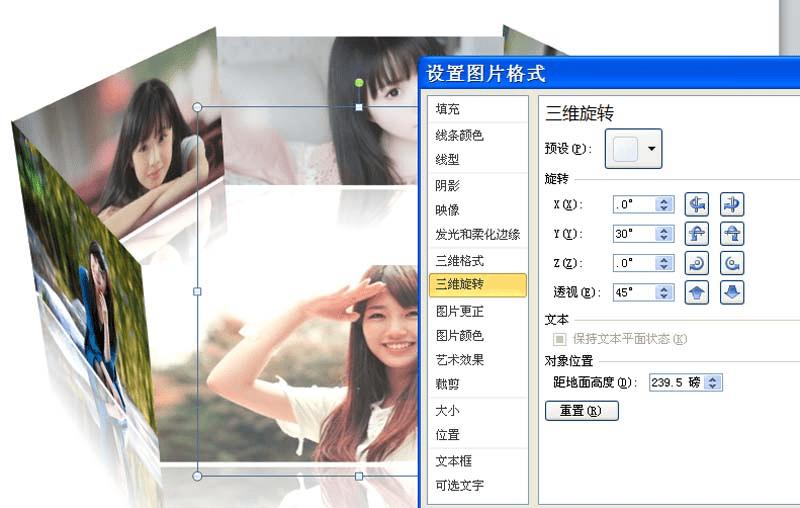Open 发光和柔化边缘 settings
The width and height of the screenshot is (800, 508).
pos(478,235)
